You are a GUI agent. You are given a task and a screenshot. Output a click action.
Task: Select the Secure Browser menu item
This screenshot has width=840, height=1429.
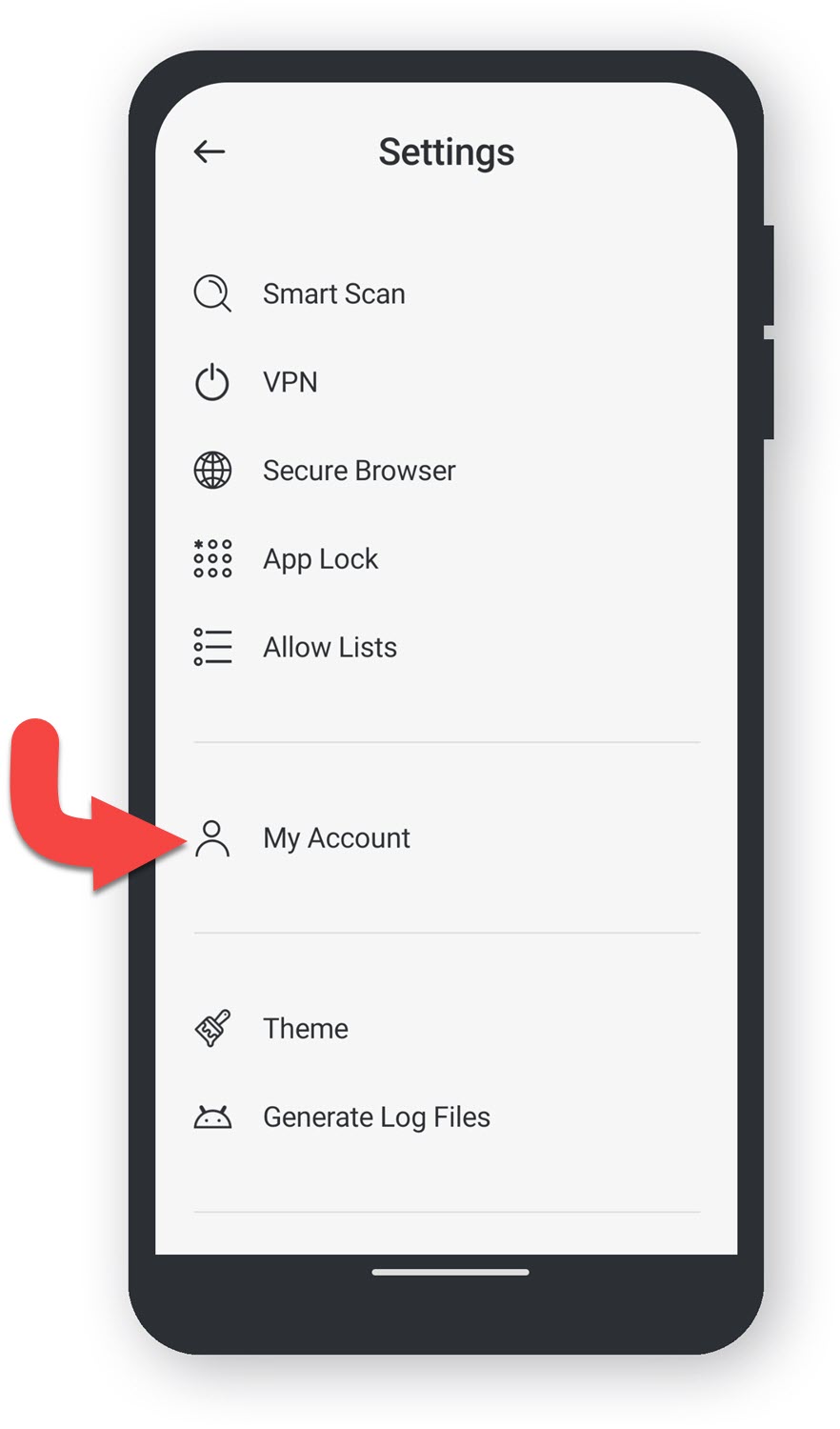[447, 471]
